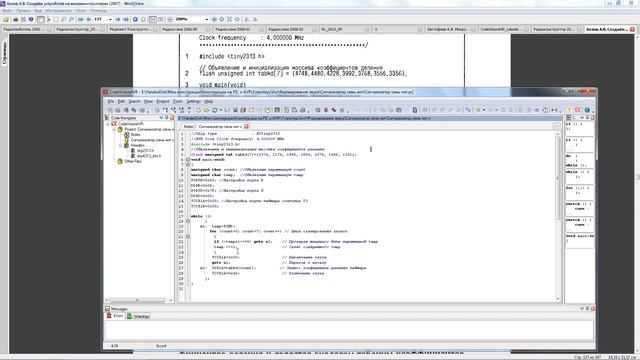
Task: Switch to Errors tab in Messages
Action: [x=115, y=316]
